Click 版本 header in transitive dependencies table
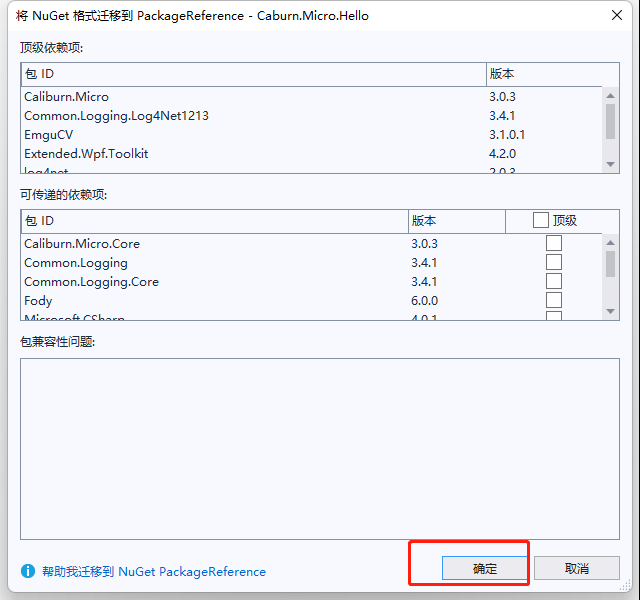This screenshot has height=600, width=640. (x=457, y=221)
